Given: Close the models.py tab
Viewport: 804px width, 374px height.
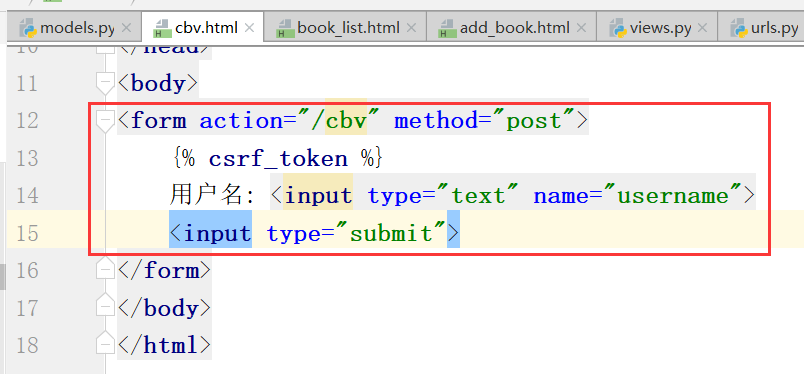Looking at the screenshot, I should tap(127, 28).
